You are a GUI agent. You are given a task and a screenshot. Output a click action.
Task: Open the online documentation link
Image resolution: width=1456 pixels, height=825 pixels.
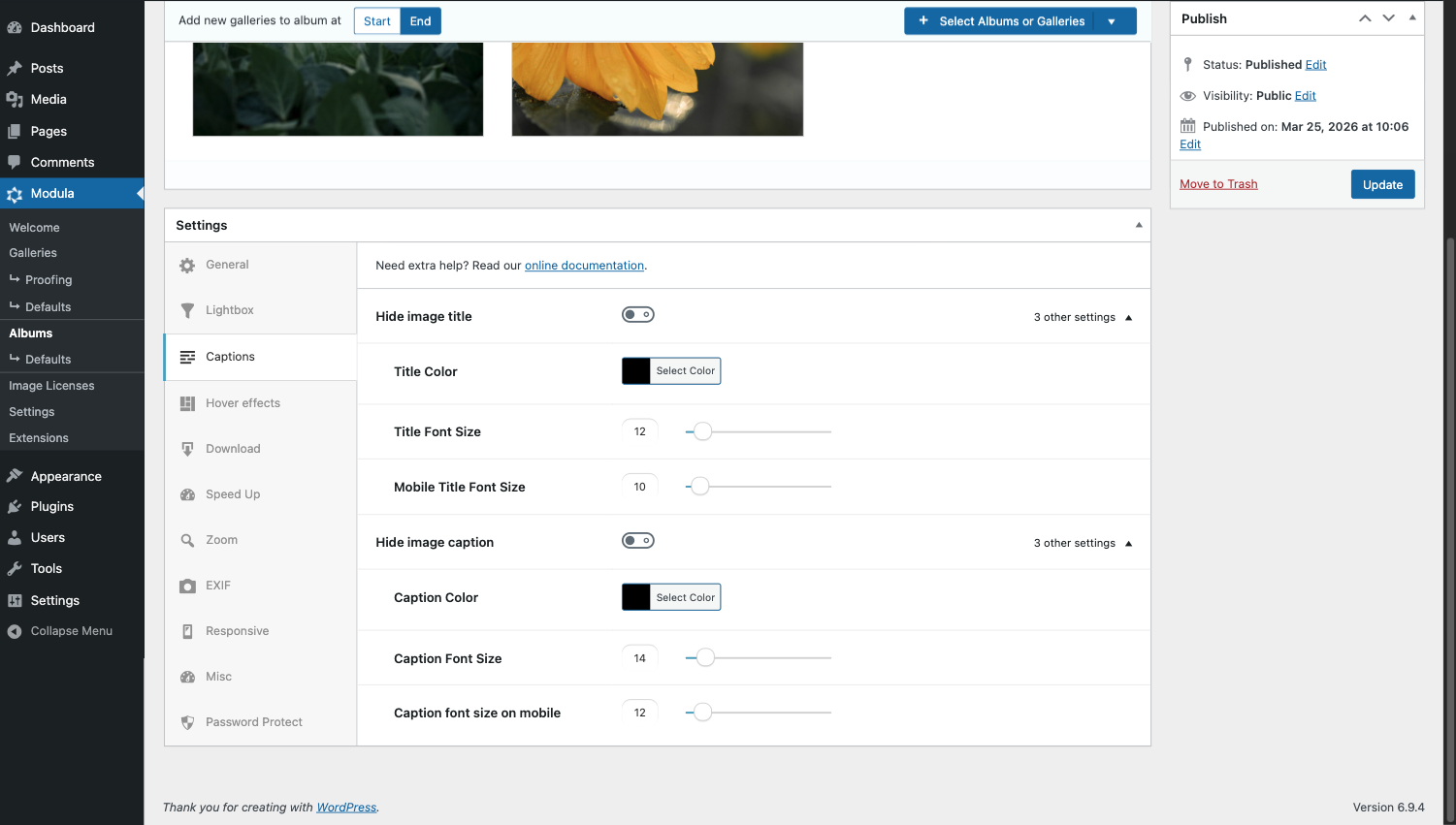point(584,266)
